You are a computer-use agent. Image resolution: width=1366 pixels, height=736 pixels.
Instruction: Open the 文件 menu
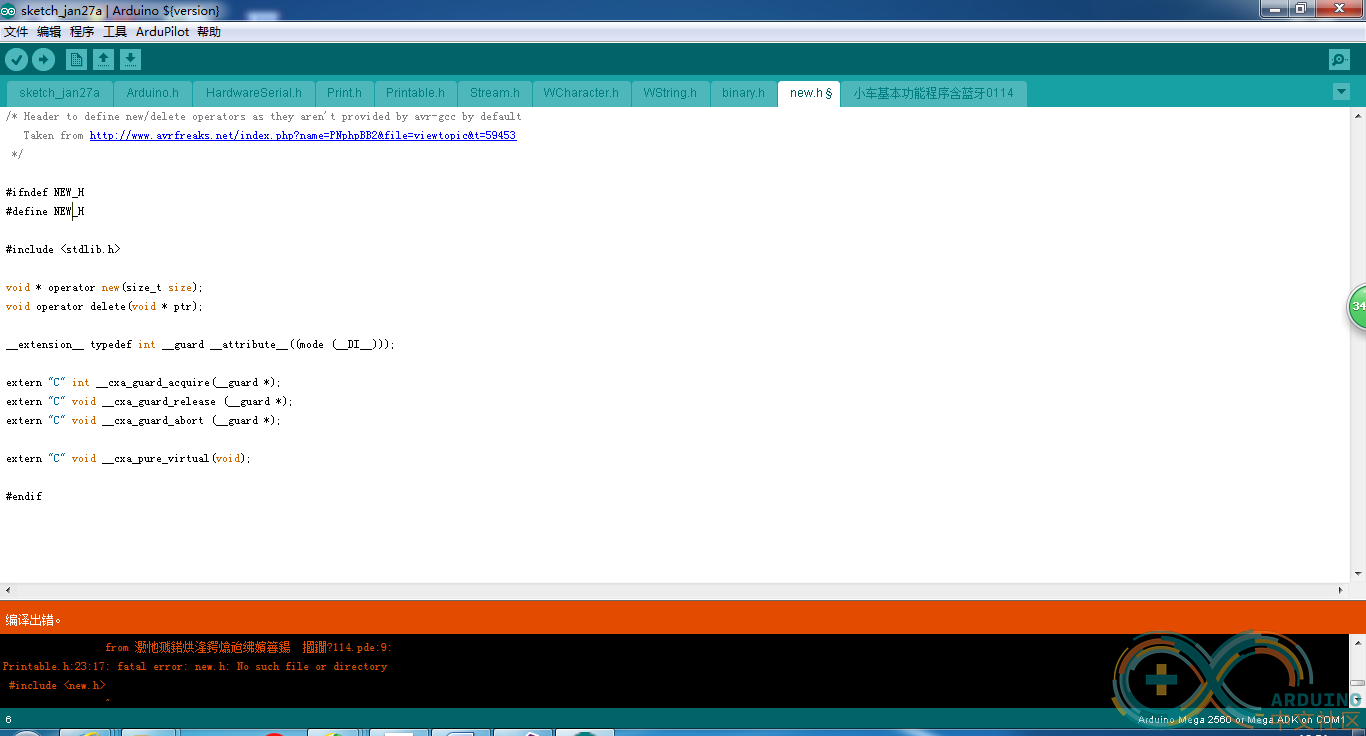pyautogui.click(x=16, y=32)
